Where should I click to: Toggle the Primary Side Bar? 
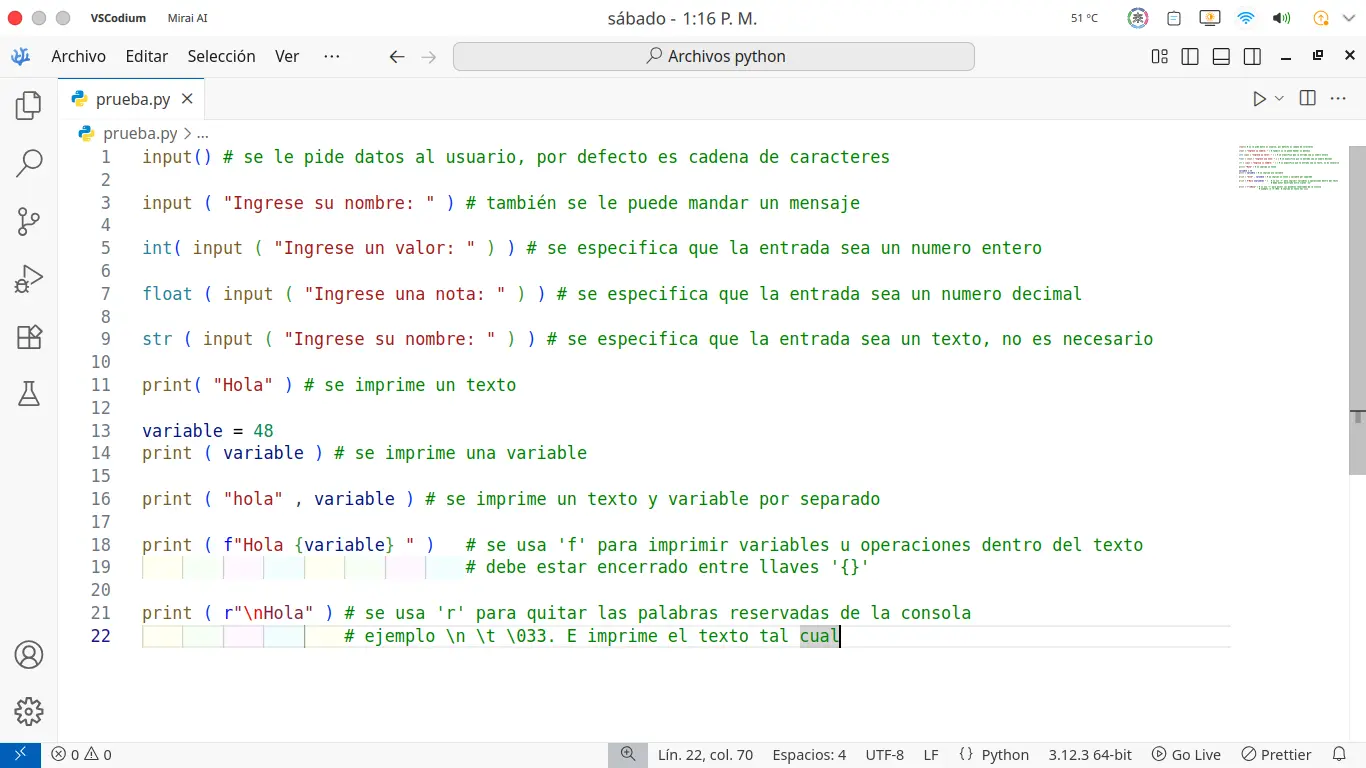pos(1190,57)
